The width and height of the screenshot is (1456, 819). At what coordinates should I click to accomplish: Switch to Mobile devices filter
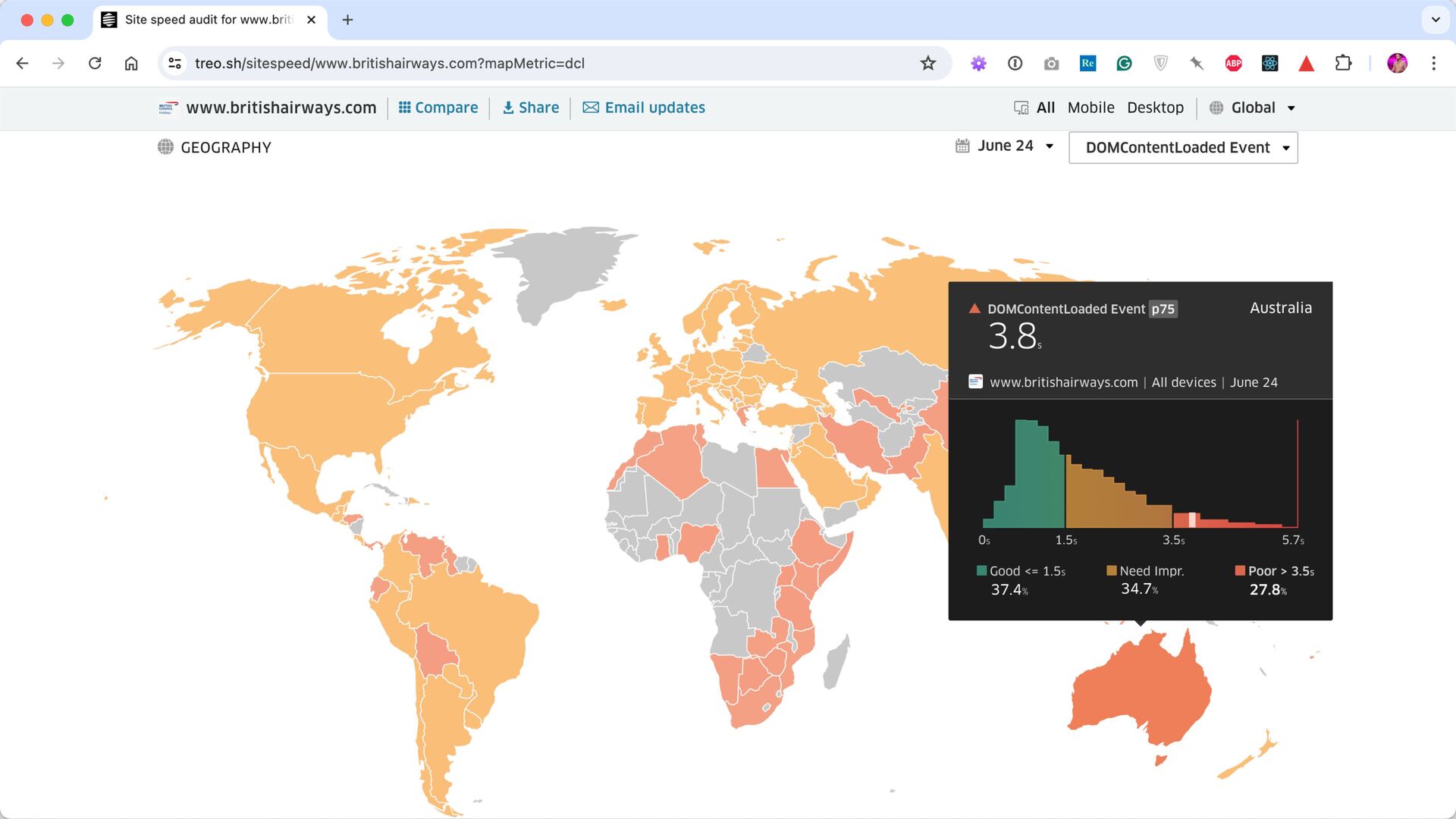(1090, 108)
